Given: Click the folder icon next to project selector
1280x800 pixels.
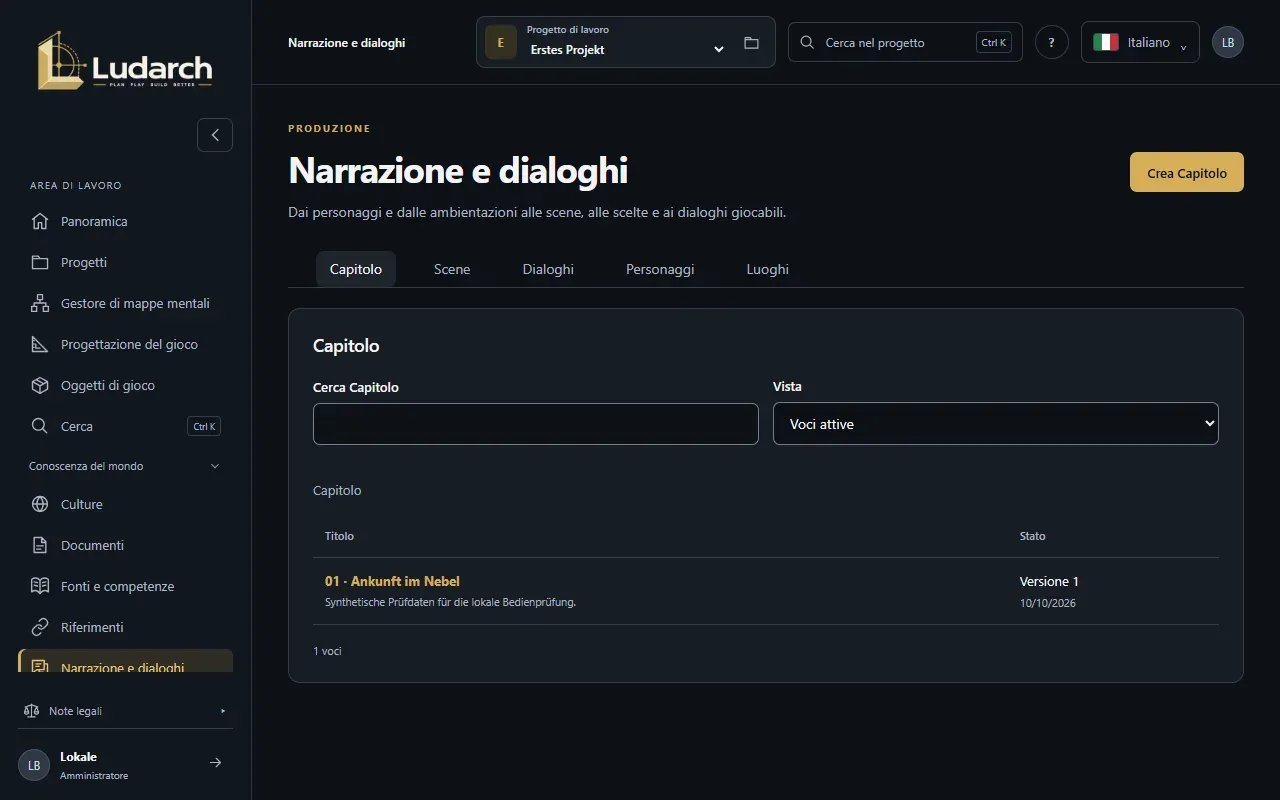Looking at the screenshot, I should tap(752, 43).
